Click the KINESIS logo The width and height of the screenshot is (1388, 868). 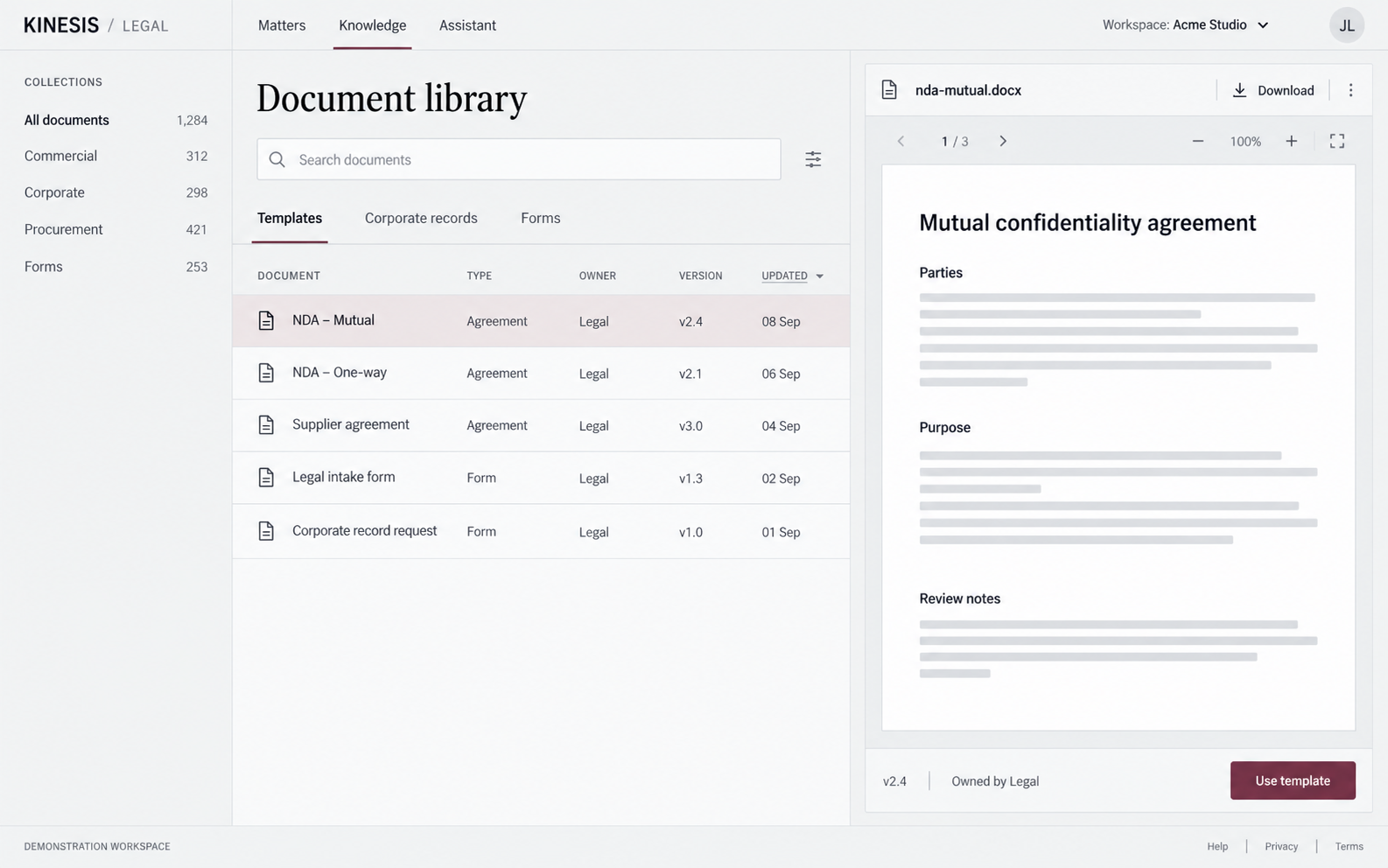(x=61, y=25)
